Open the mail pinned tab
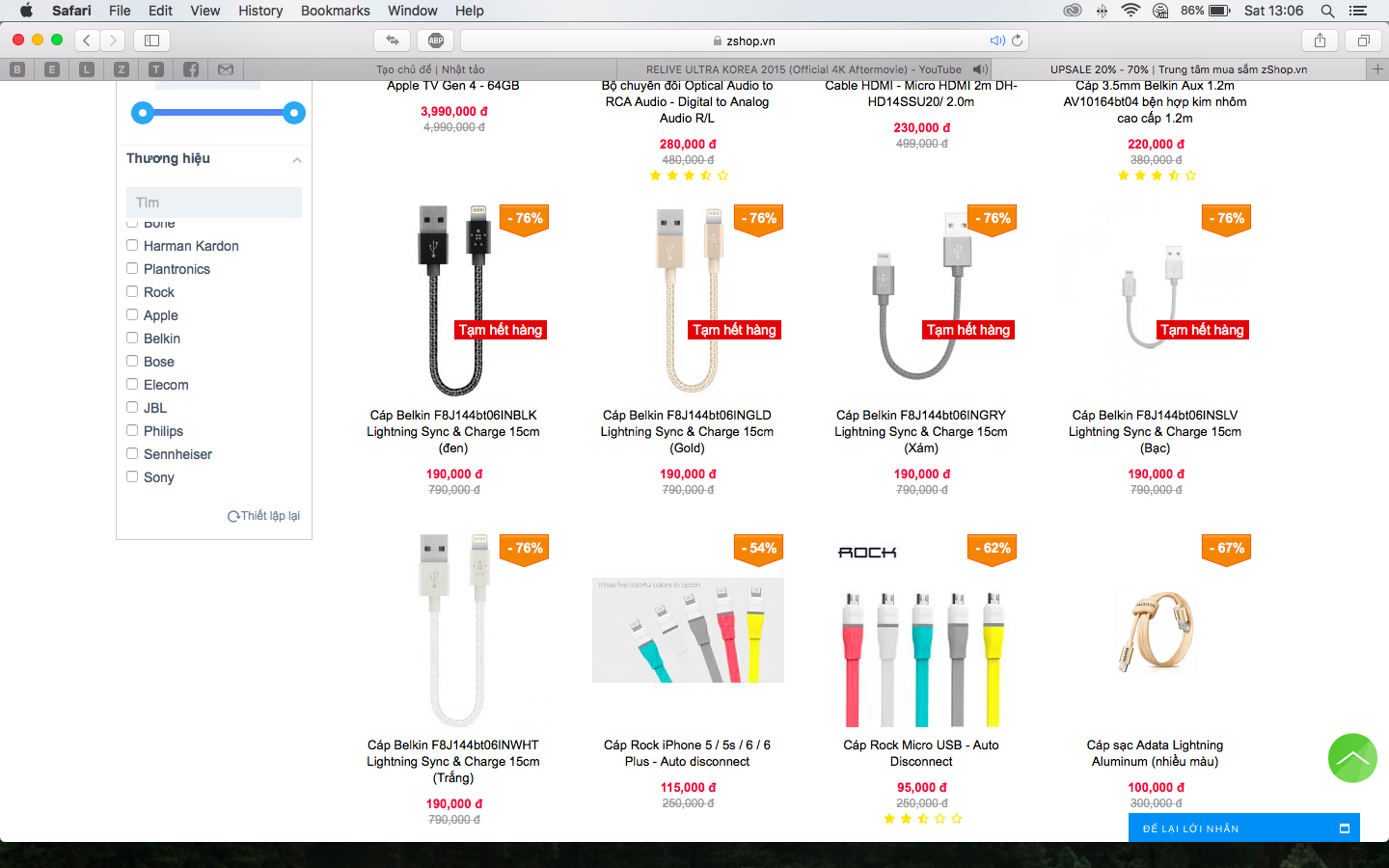Viewport: 1389px width, 868px height. (x=226, y=69)
